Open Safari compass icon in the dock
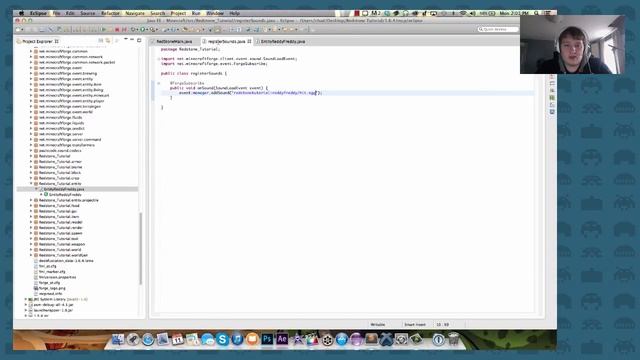The height and width of the screenshot is (360, 640). tap(148, 339)
